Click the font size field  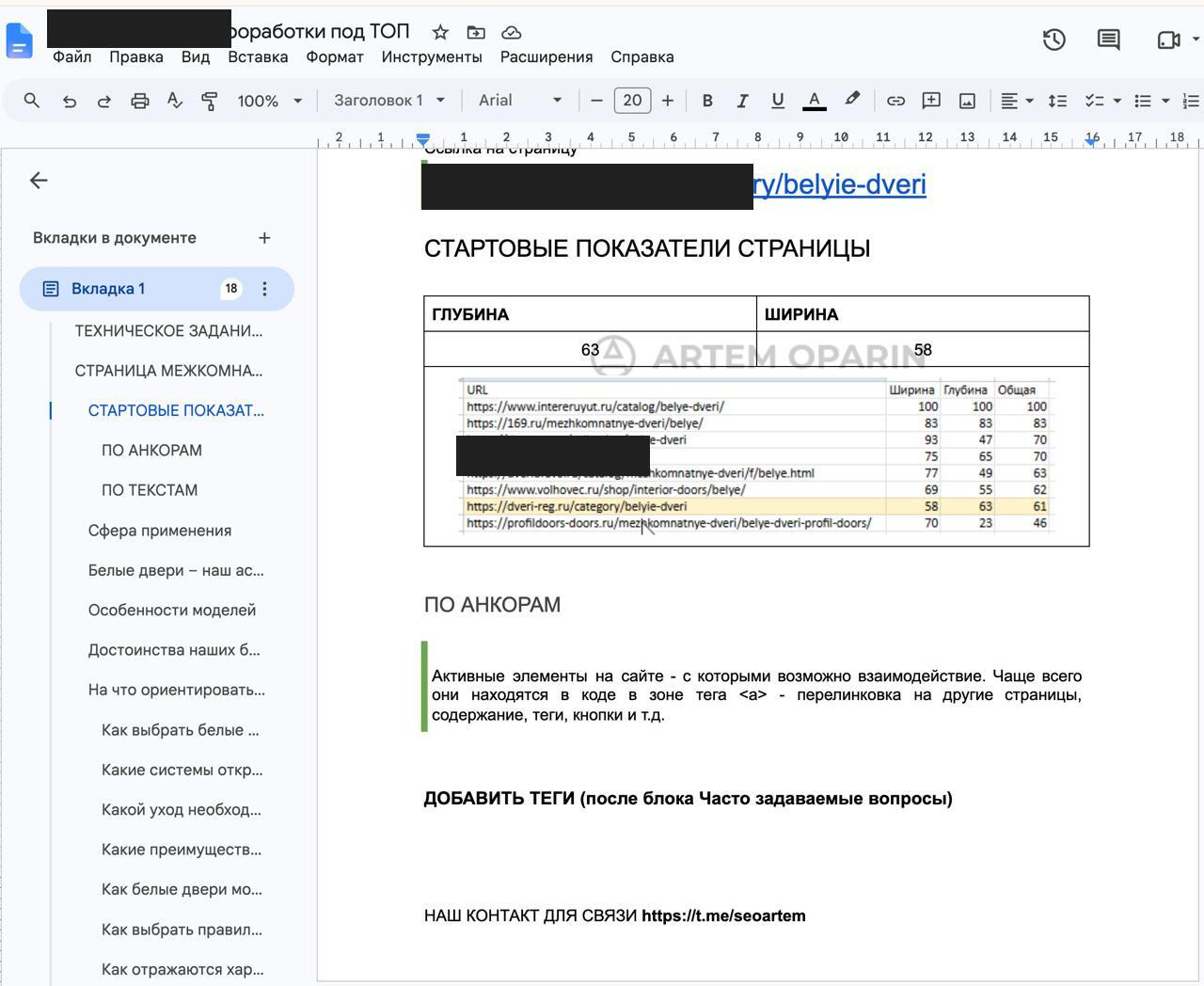click(632, 101)
